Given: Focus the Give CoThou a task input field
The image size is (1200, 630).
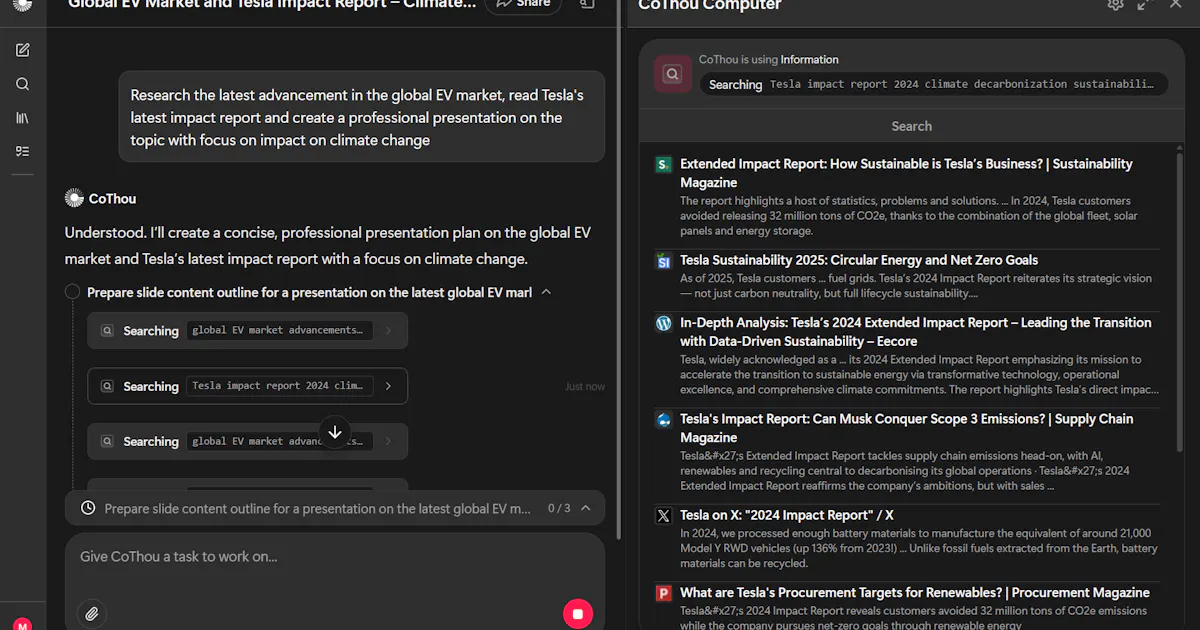Looking at the screenshot, I should pyautogui.click(x=335, y=557).
